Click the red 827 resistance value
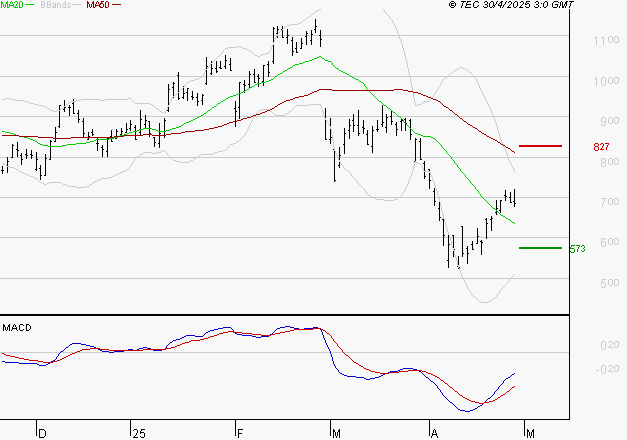The image size is (627, 440). (601, 147)
